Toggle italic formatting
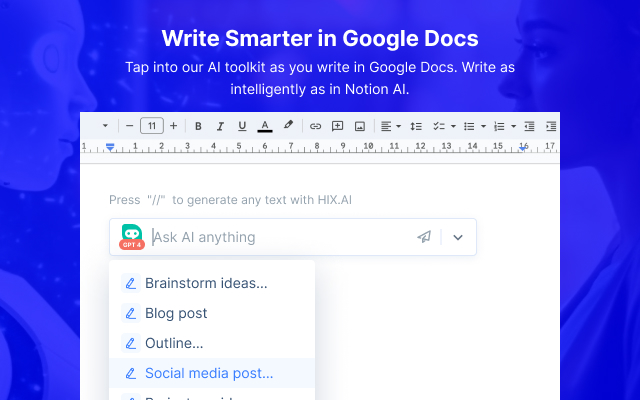Screen dimensions: 640x400 220,127
